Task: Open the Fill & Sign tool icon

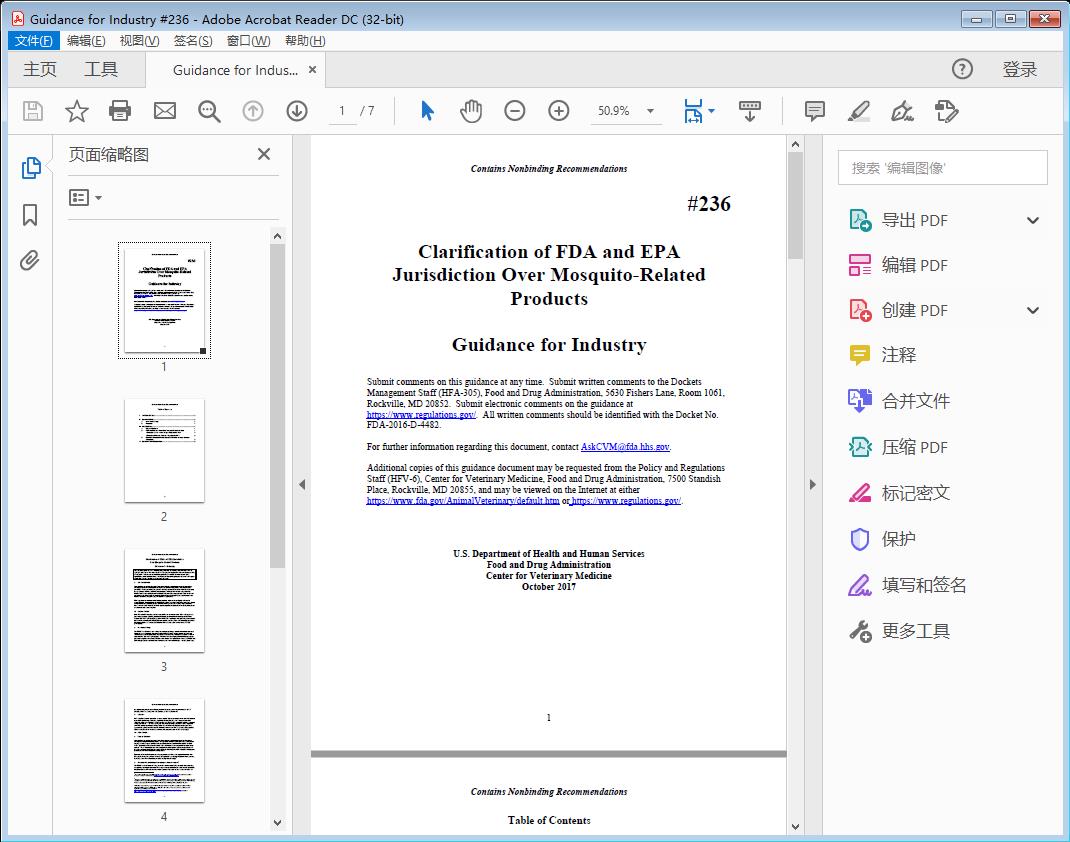Action: (901, 111)
